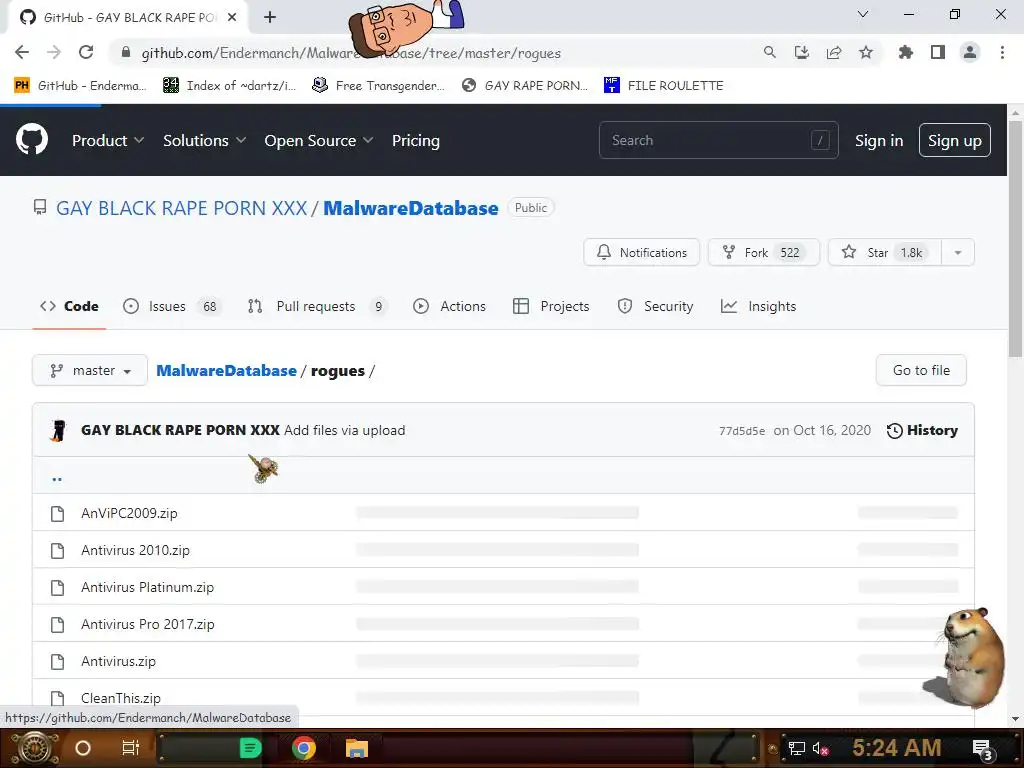This screenshot has width=1024, height=768.
Task: Fork the repository with Fork button
Action: pyautogui.click(x=763, y=253)
